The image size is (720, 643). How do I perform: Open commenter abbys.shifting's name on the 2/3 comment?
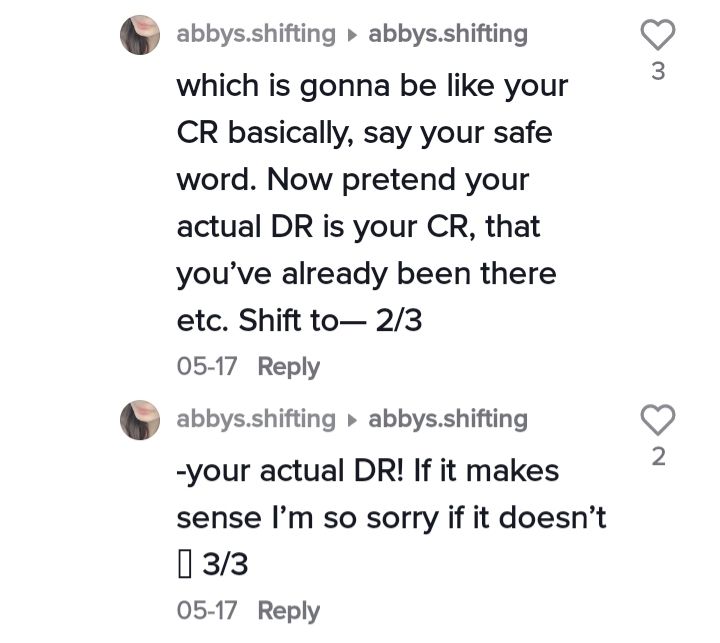(x=256, y=35)
